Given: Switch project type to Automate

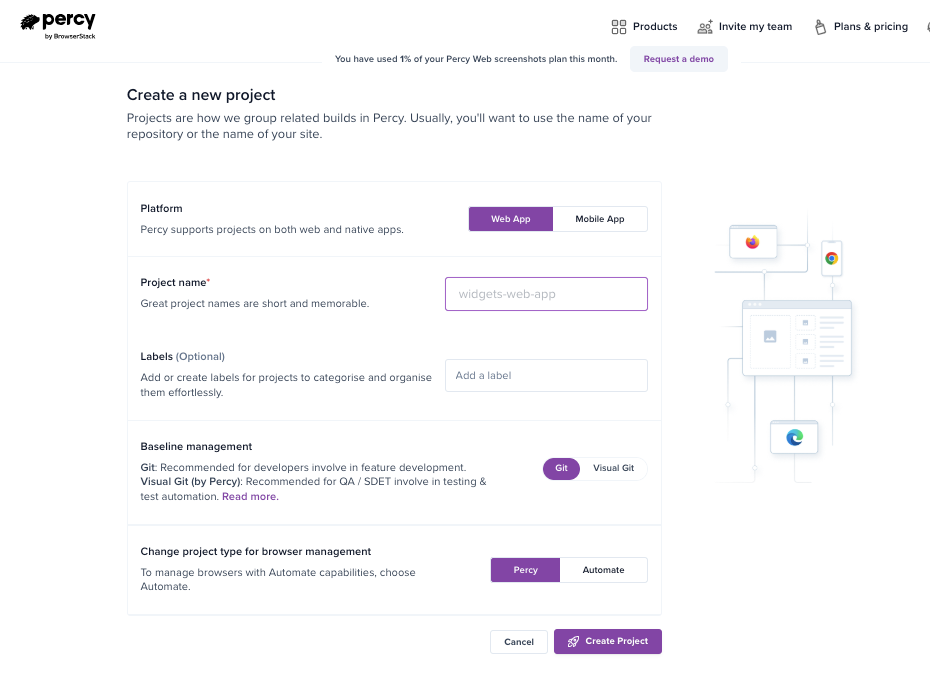Looking at the screenshot, I should (603, 570).
